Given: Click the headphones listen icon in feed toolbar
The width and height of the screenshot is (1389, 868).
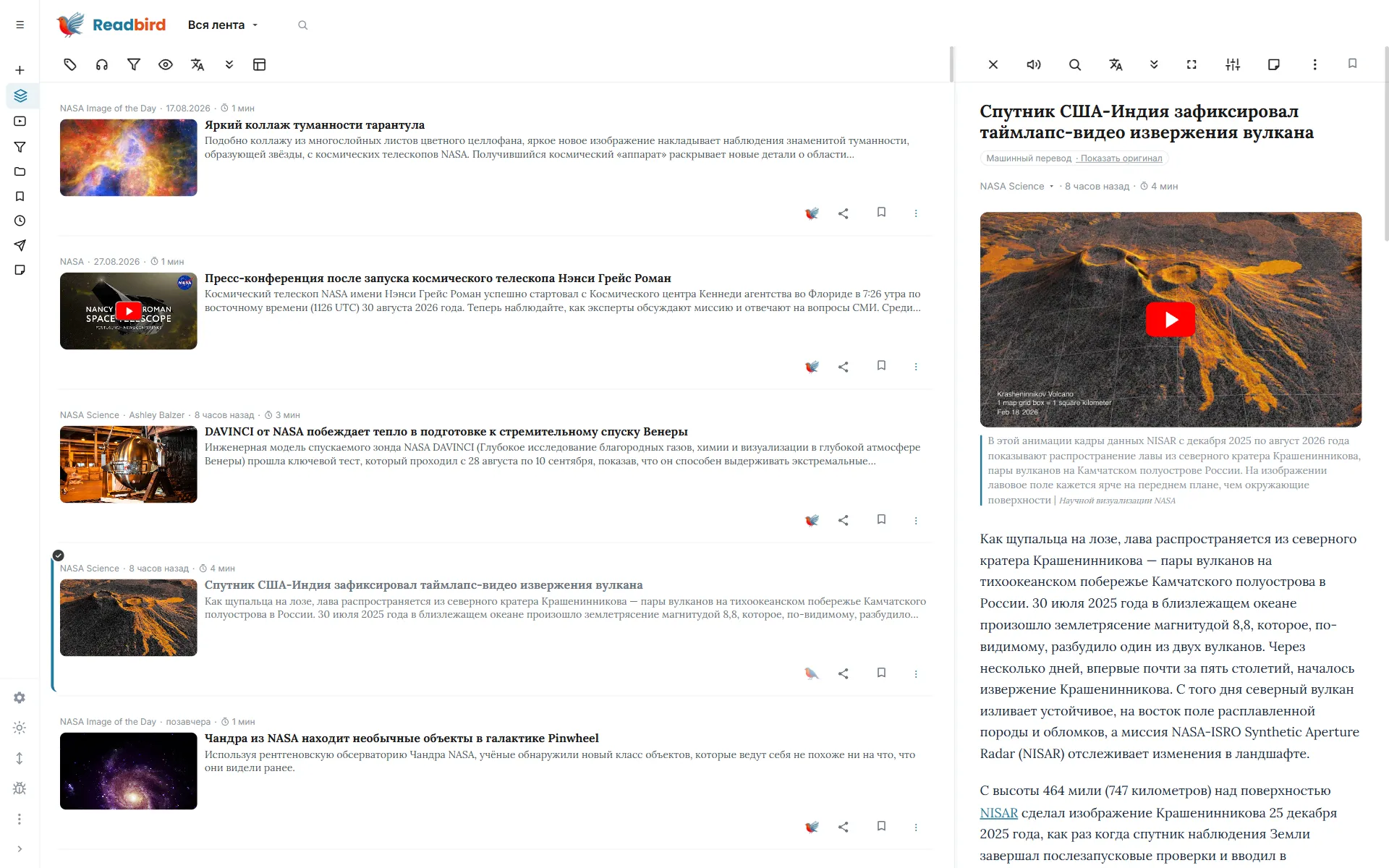Looking at the screenshot, I should [x=102, y=64].
